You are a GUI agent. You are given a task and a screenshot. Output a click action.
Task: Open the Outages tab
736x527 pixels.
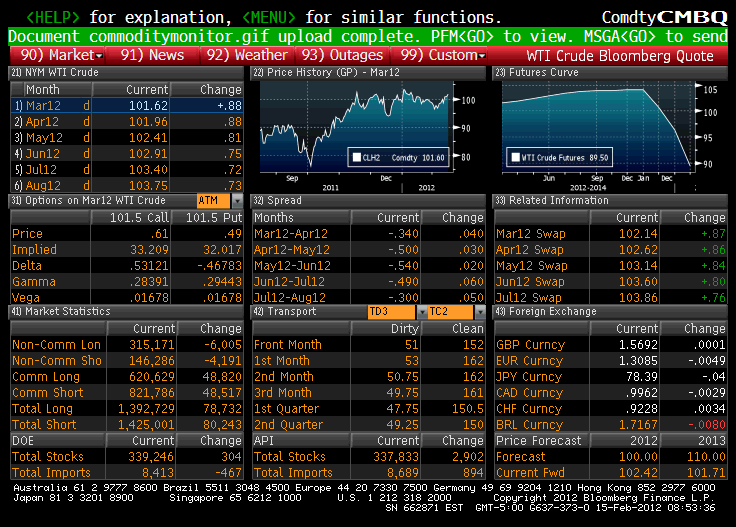(339, 55)
